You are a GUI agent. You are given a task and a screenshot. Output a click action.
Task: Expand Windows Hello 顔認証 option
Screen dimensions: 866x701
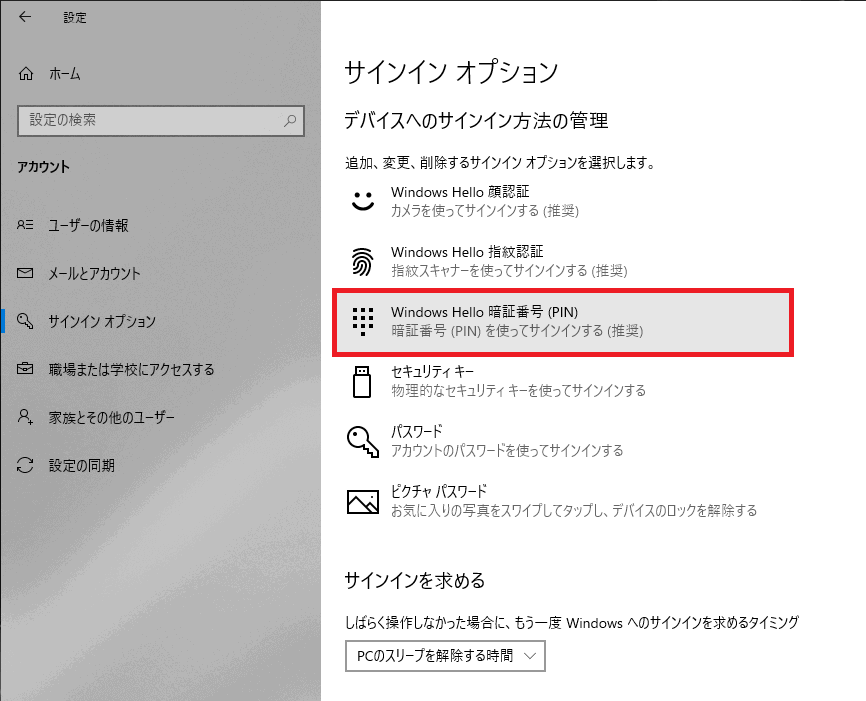click(x=563, y=202)
